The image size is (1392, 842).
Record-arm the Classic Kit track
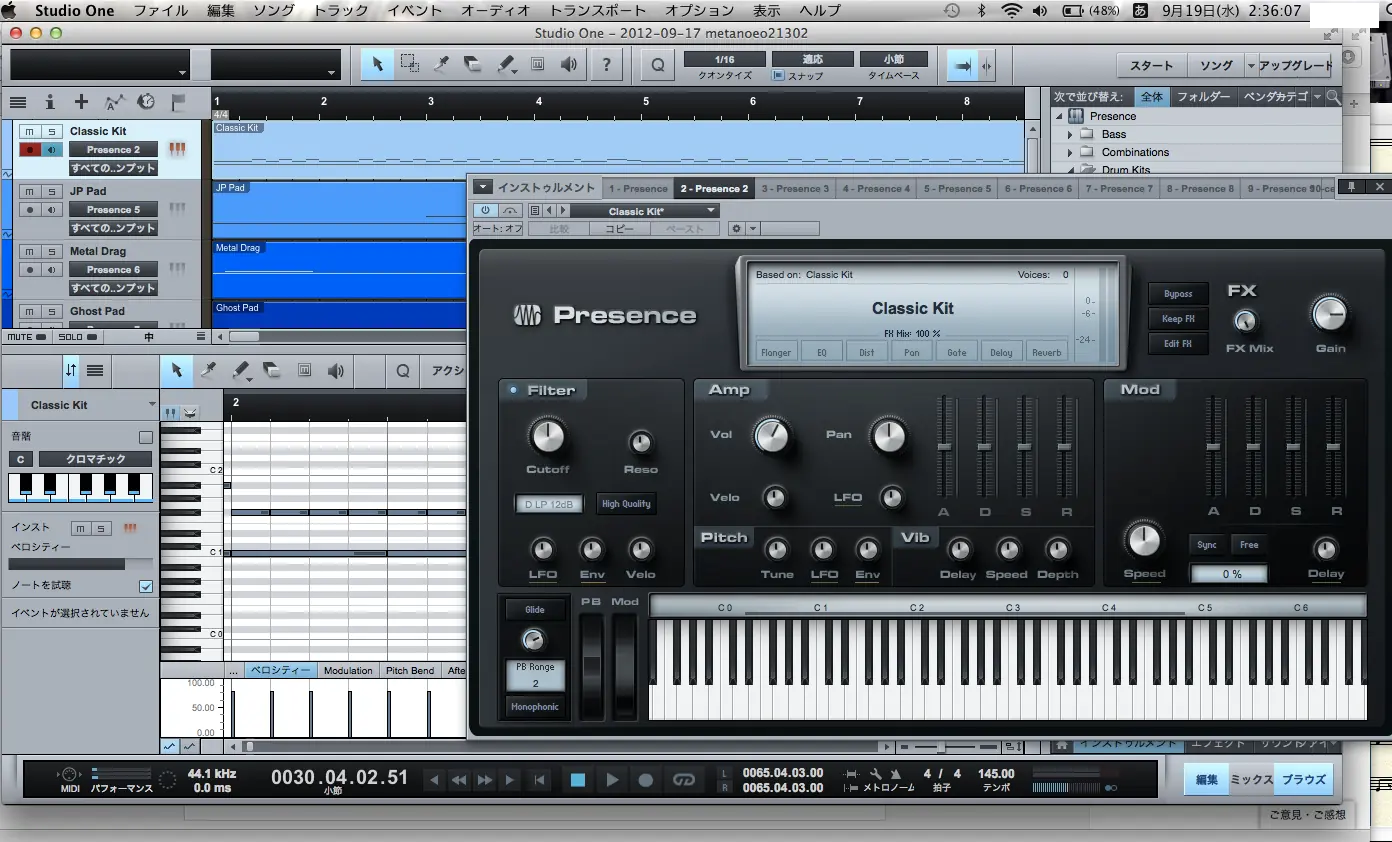coord(30,150)
